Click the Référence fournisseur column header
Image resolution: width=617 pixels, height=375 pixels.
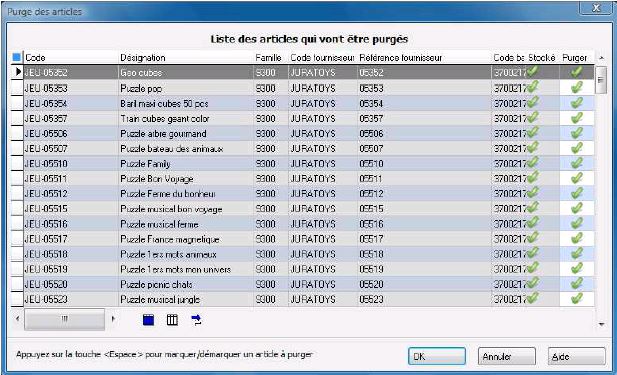coord(424,57)
